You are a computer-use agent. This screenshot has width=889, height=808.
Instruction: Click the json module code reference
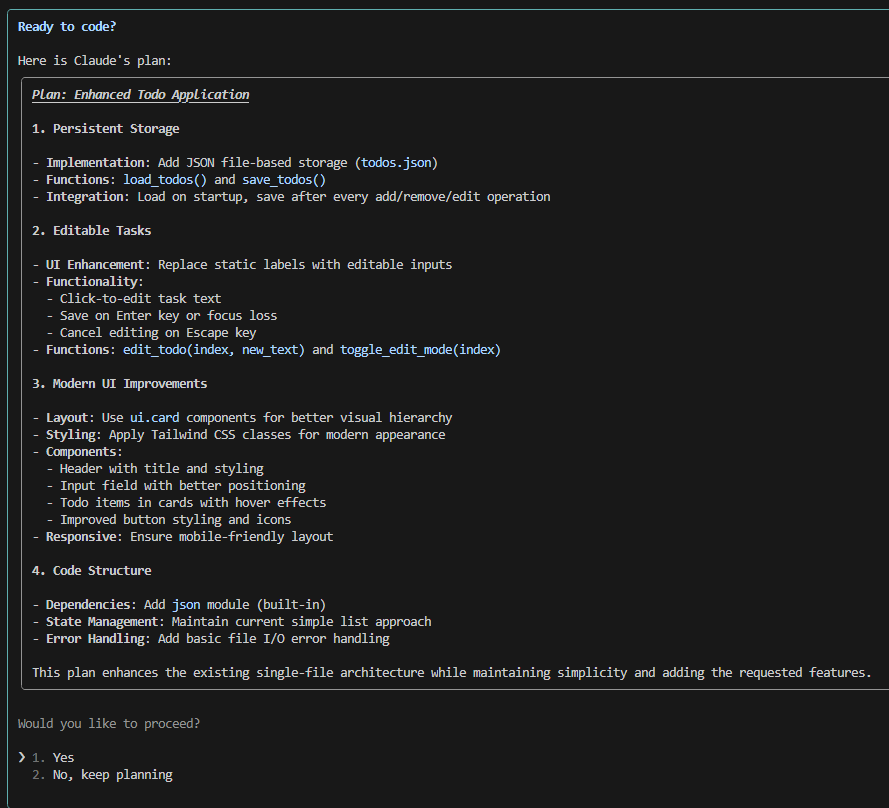(x=187, y=605)
